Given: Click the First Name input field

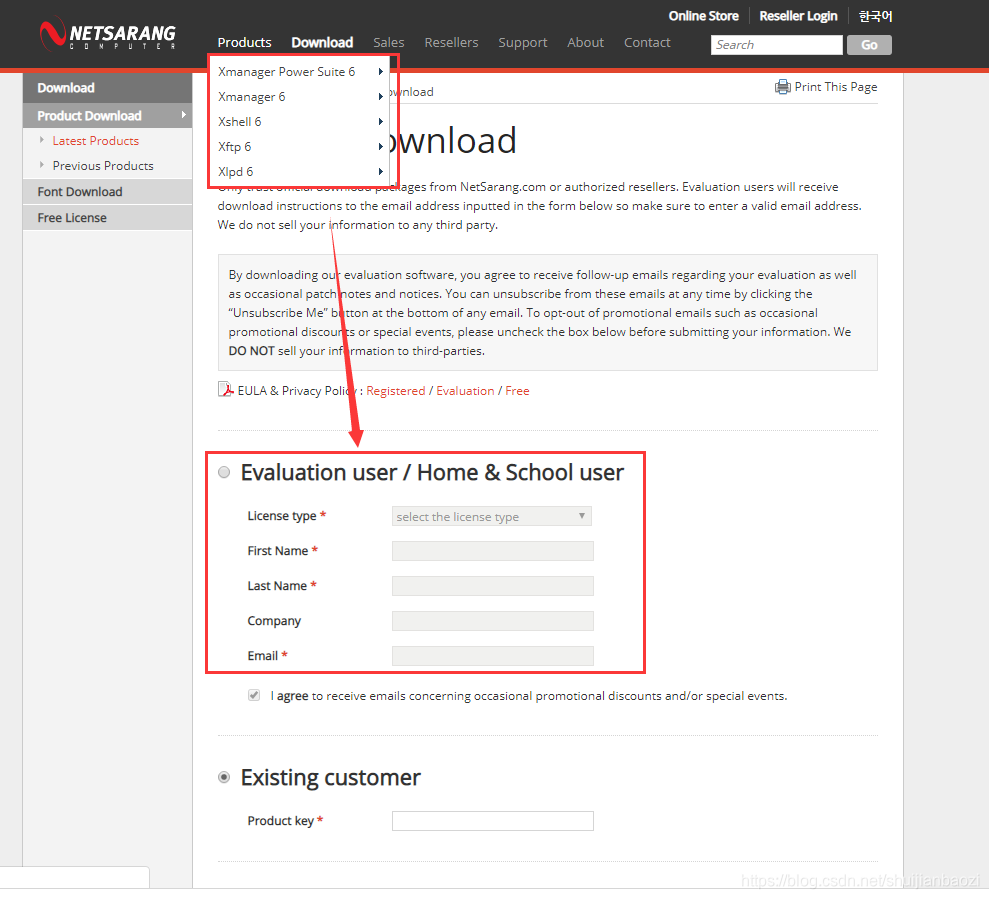Looking at the screenshot, I should click(x=493, y=551).
